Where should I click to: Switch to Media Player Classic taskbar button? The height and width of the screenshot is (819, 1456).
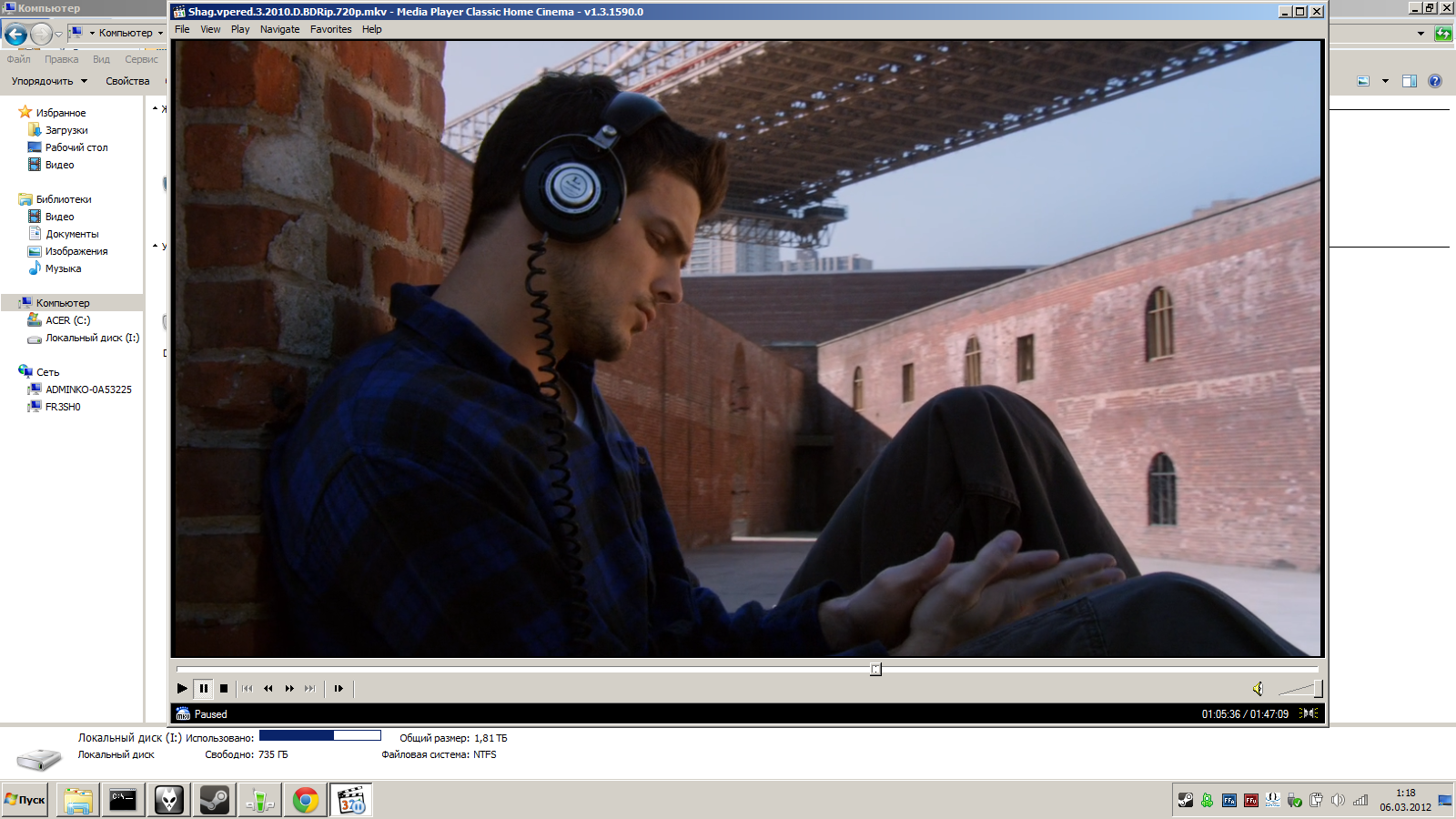click(351, 800)
